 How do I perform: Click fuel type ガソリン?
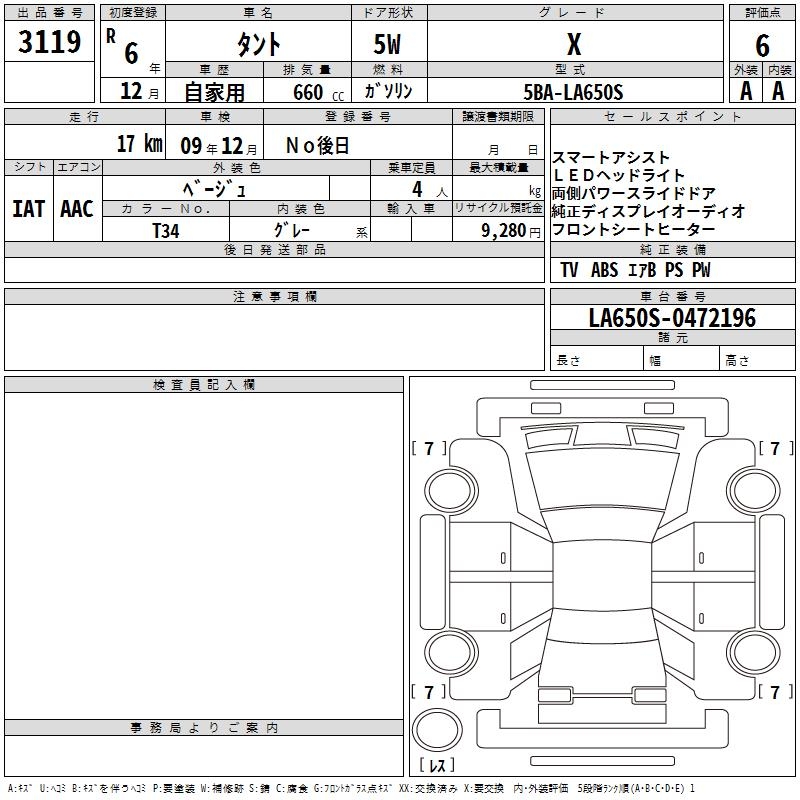(x=388, y=91)
